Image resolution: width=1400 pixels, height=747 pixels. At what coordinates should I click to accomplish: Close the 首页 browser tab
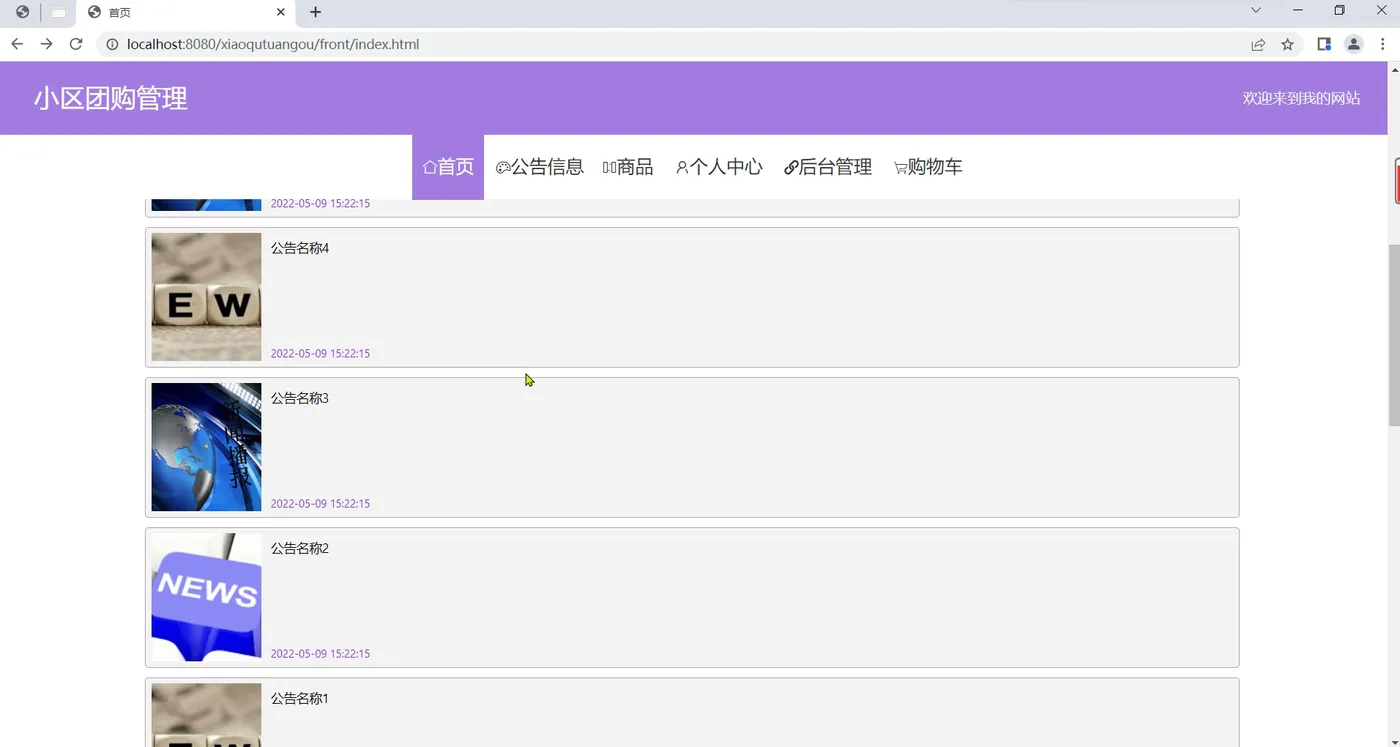281,12
